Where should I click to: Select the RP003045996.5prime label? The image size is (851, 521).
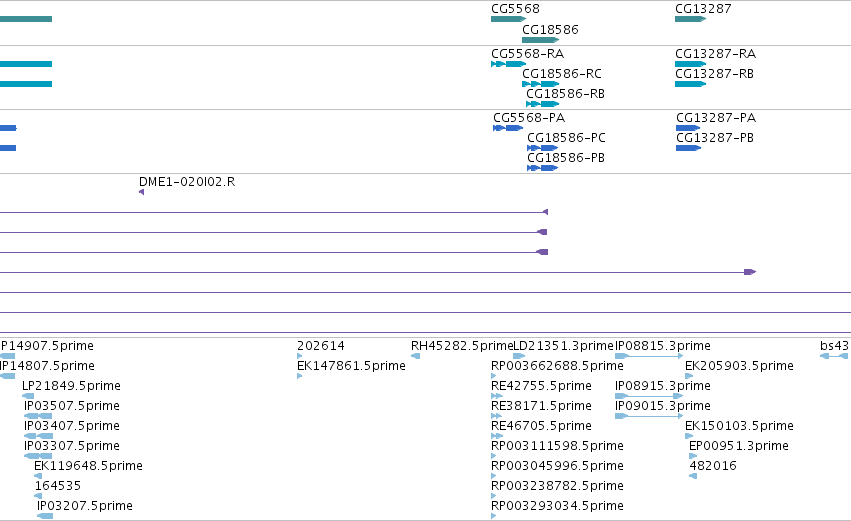click(x=557, y=466)
